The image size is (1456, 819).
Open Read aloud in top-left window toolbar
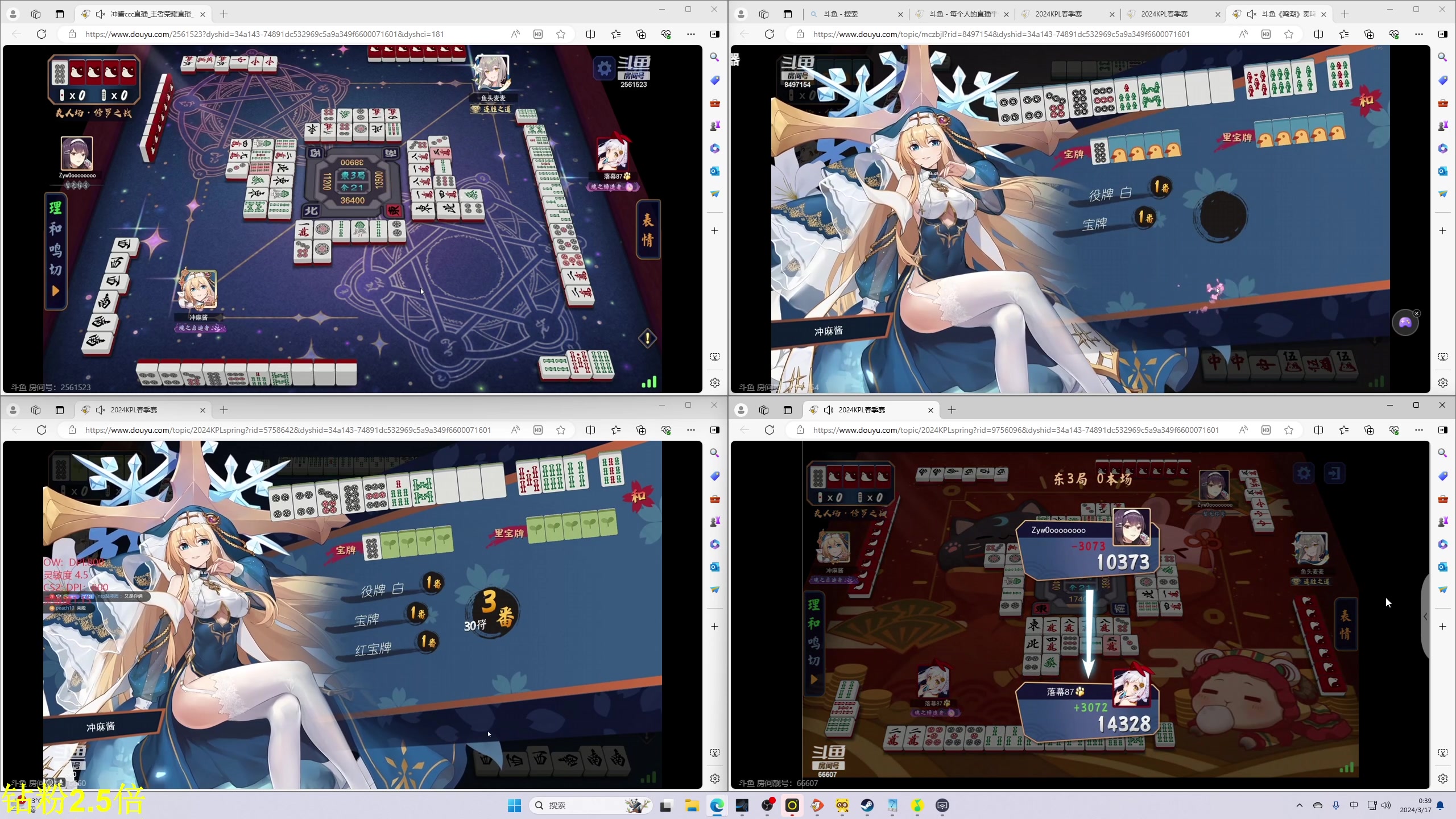point(515,34)
